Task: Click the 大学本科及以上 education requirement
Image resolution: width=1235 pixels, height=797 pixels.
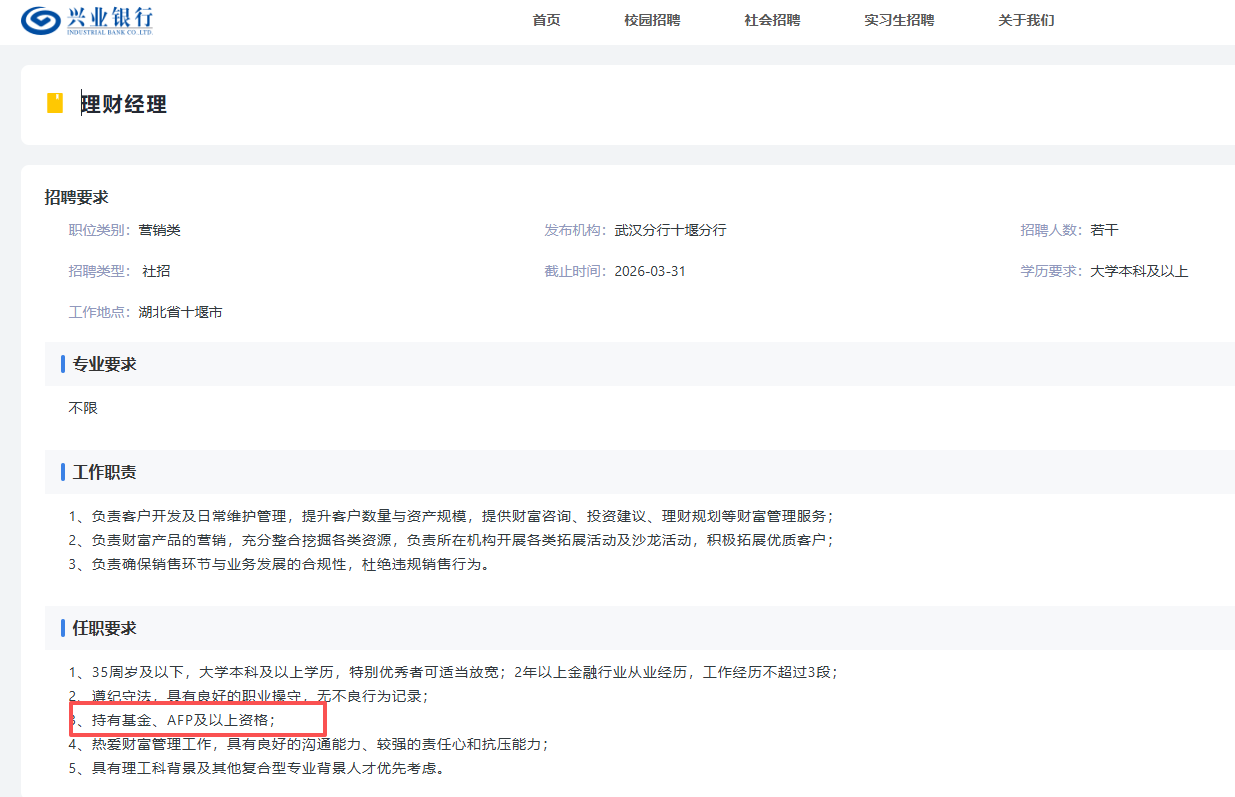Action: click(x=1138, y=271)
